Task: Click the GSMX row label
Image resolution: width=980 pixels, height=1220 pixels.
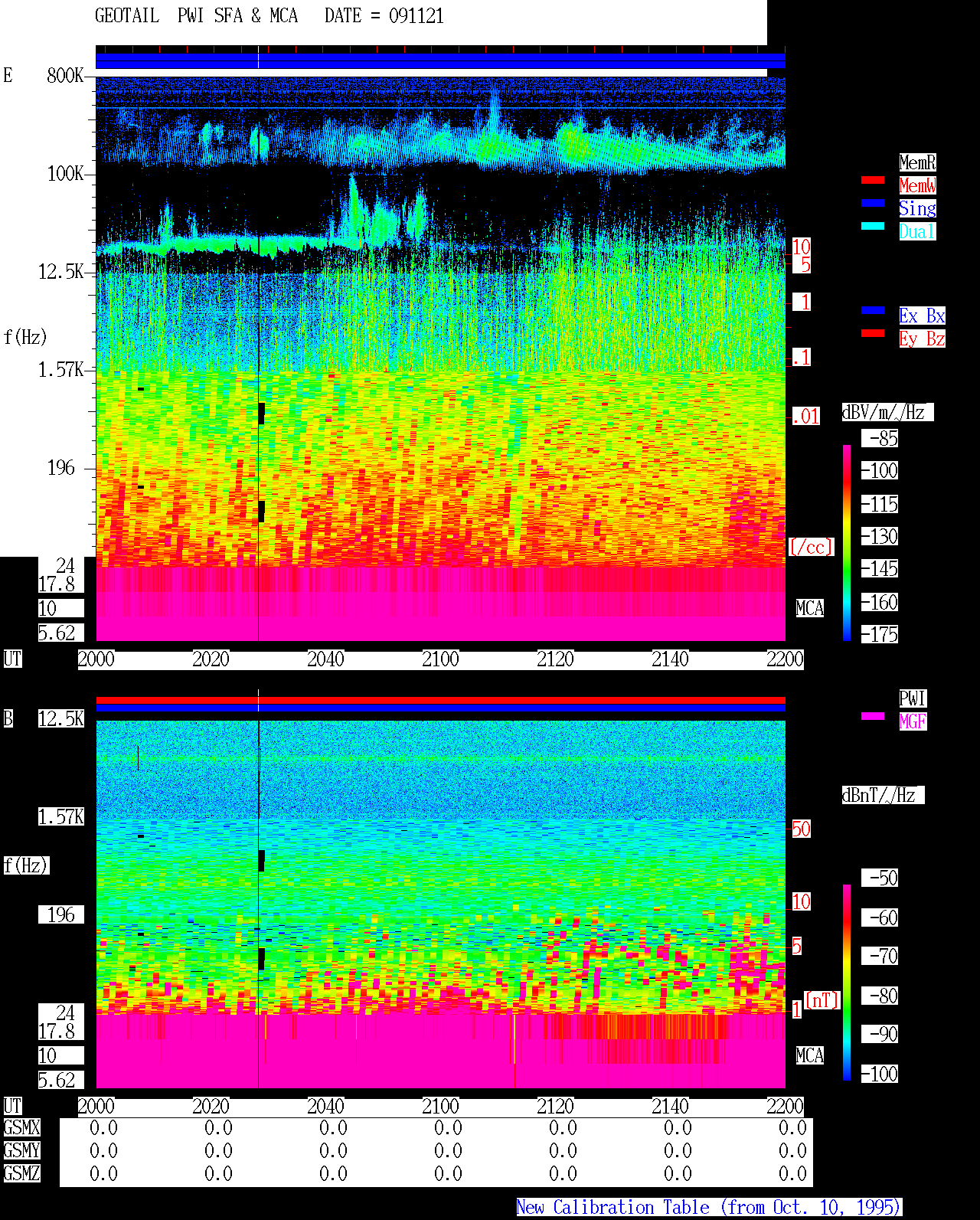Action: 21,1127
